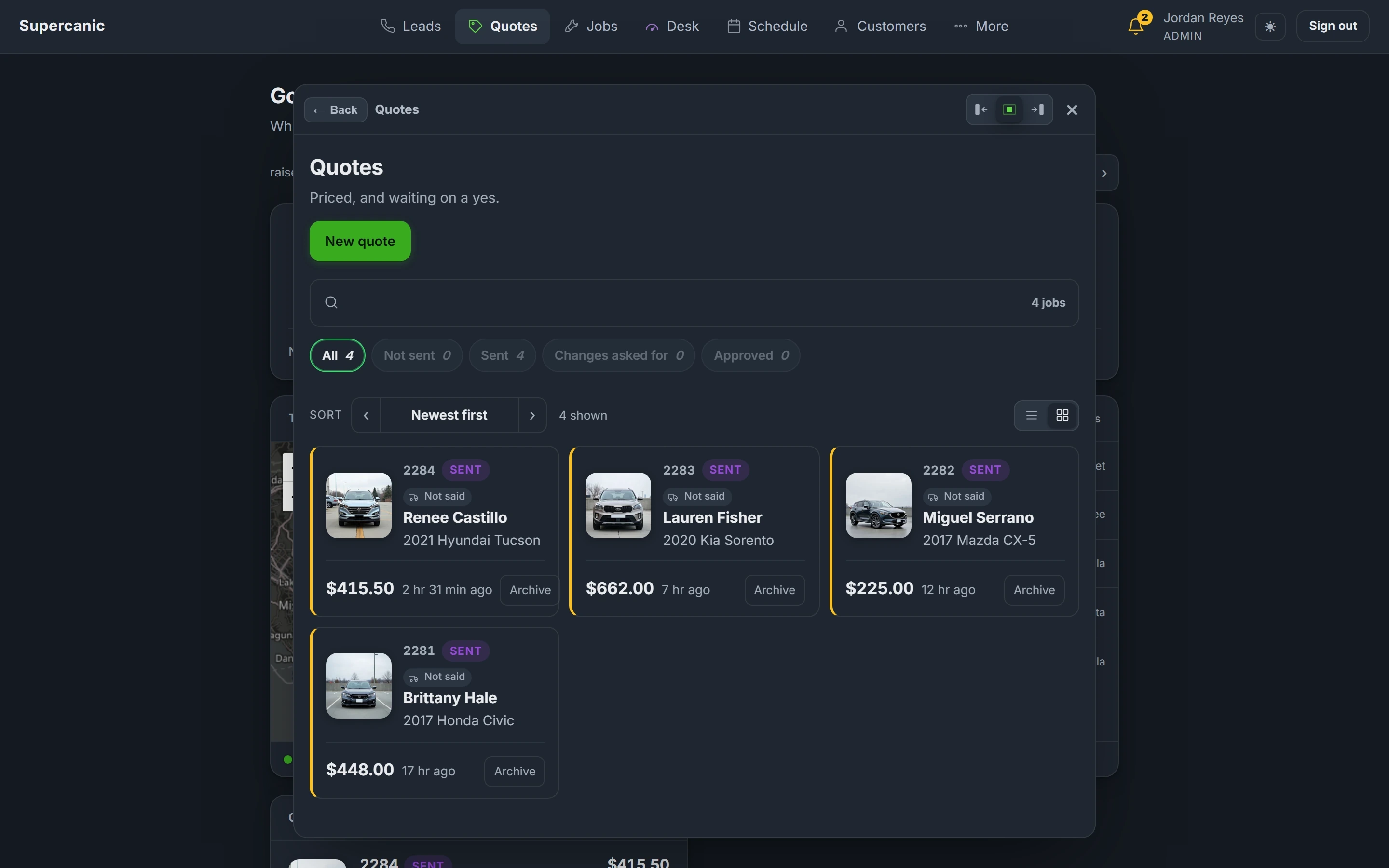Viewport: 1389px width, 868px height.
Task: Click the search magnifier icon
Action: pyautogui.click(x=331, y=302)
